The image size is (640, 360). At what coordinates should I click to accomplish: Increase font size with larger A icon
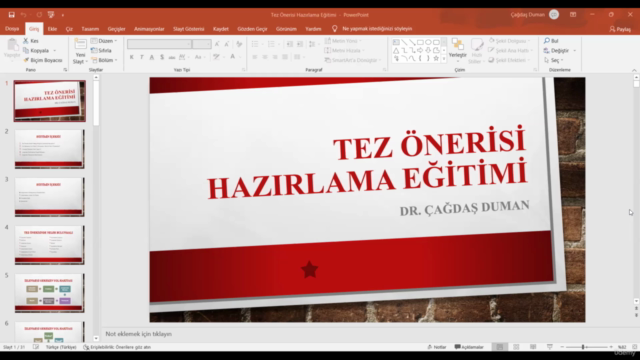pos(217,44)
